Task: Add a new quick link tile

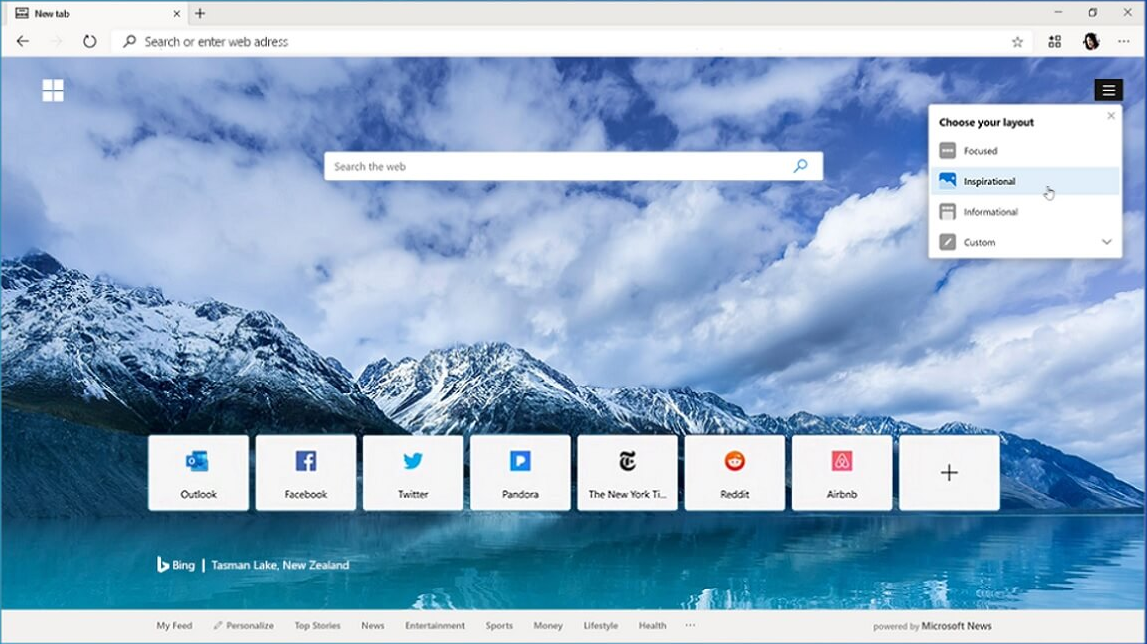Action: click(x=949, y=473)
